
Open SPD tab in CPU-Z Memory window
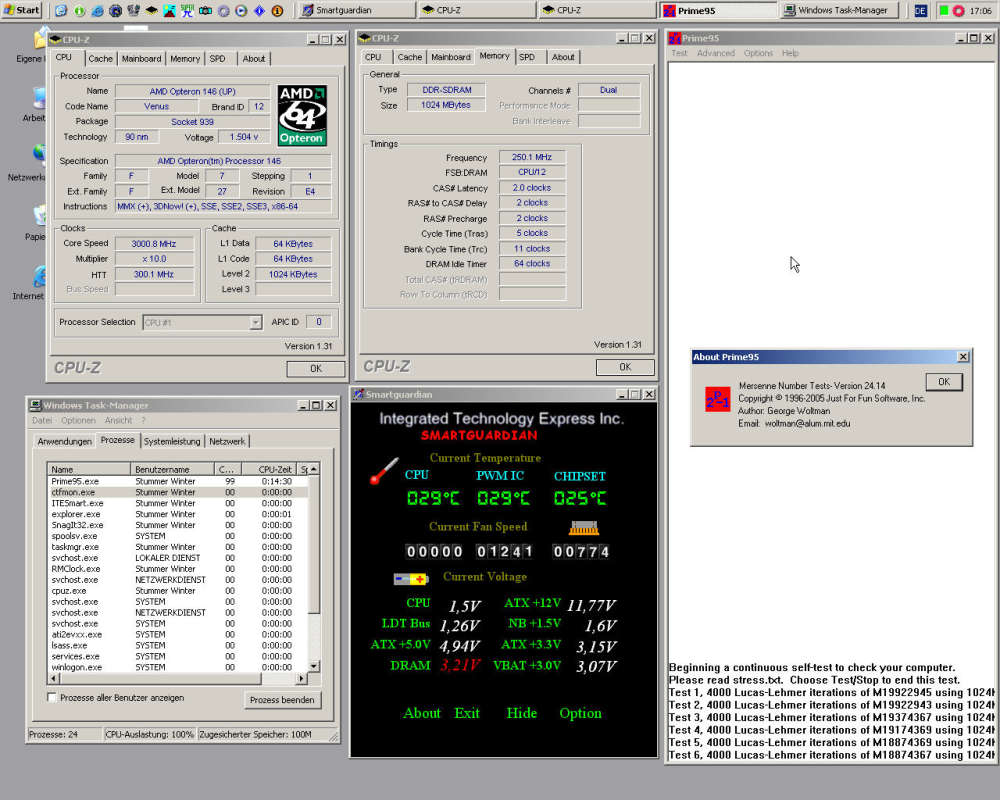coord(527,57)
